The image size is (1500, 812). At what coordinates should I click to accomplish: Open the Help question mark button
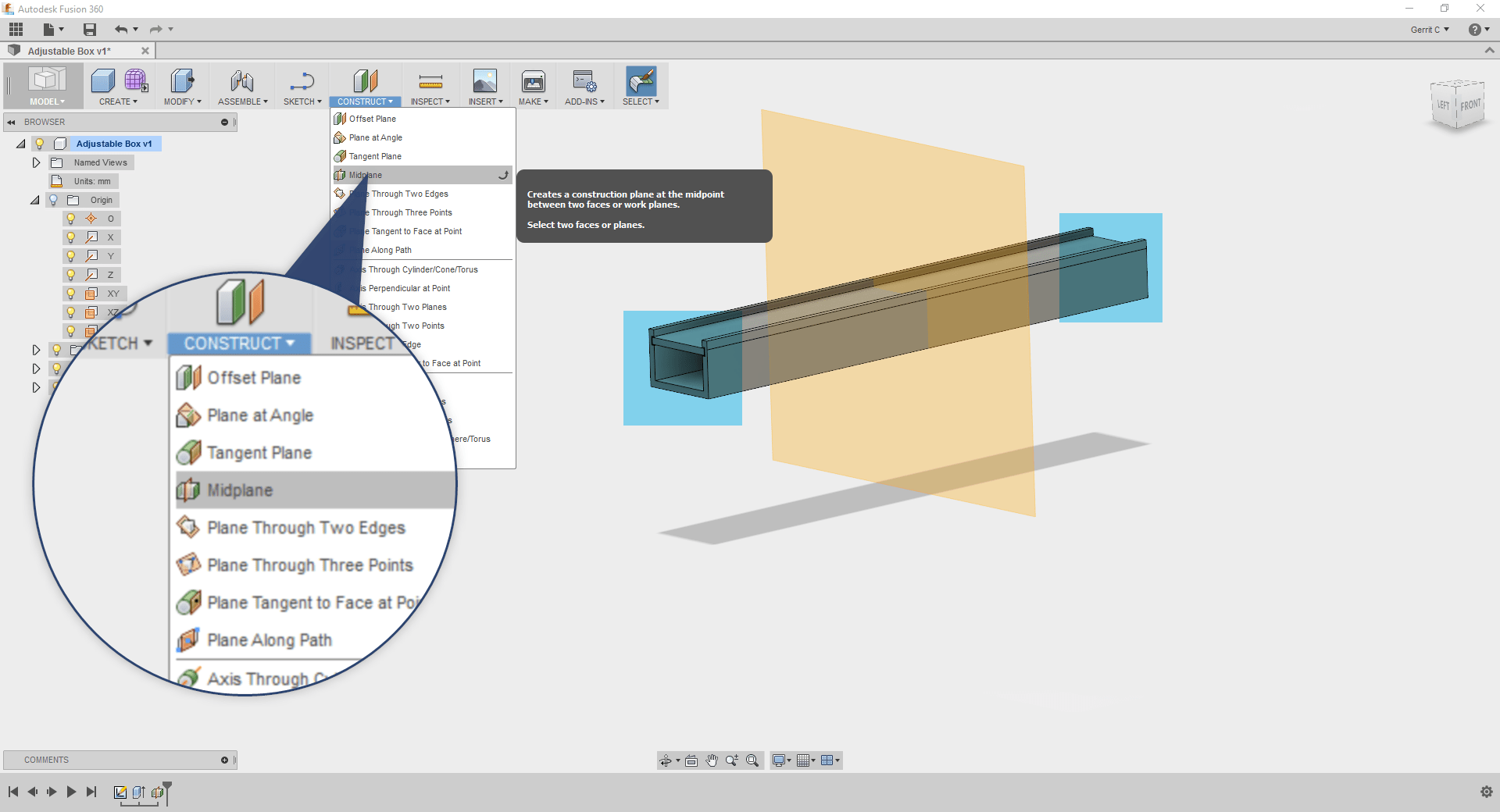pyautogui.click(x=1477, y=29)
